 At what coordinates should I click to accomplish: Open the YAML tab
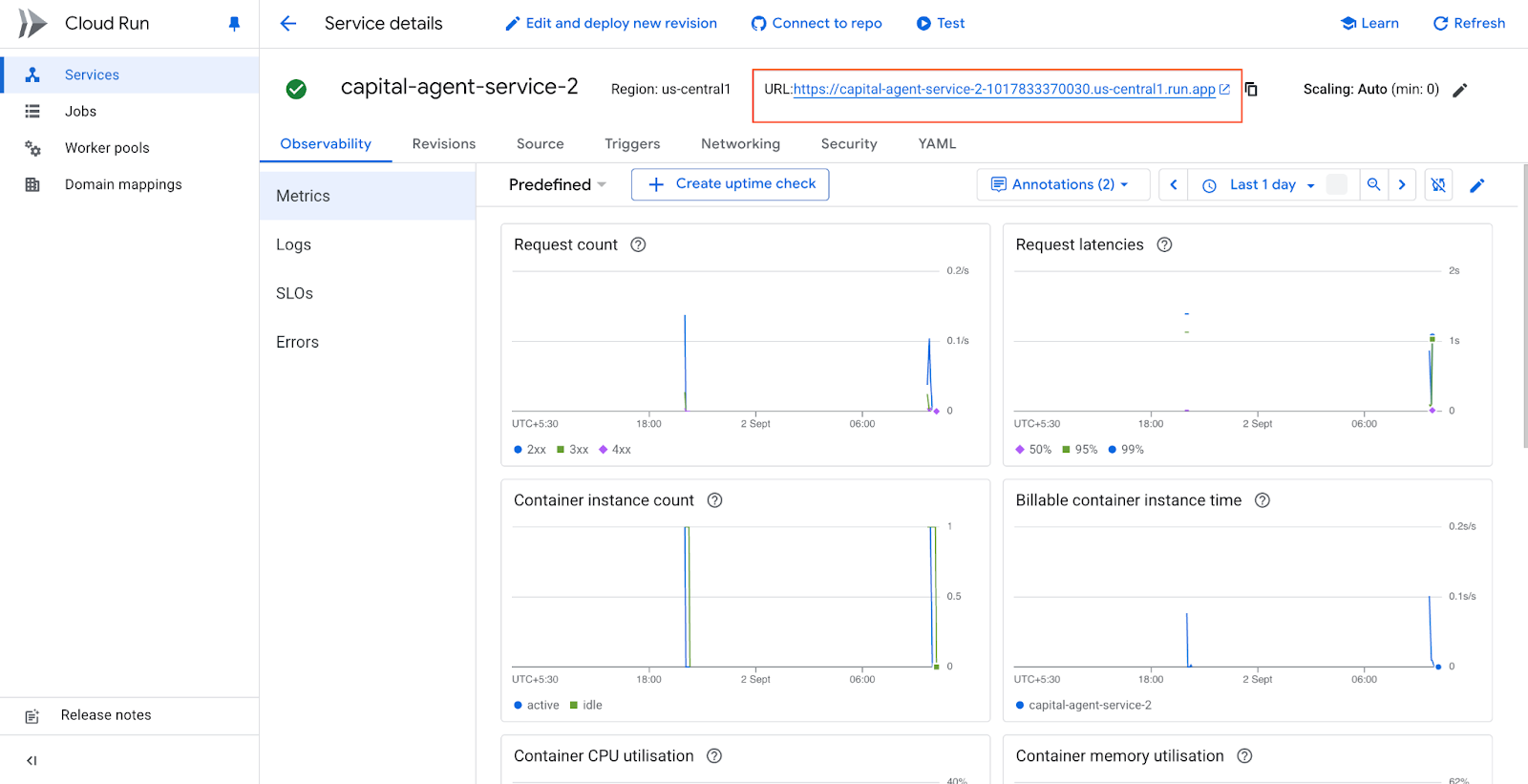(937, 144)
